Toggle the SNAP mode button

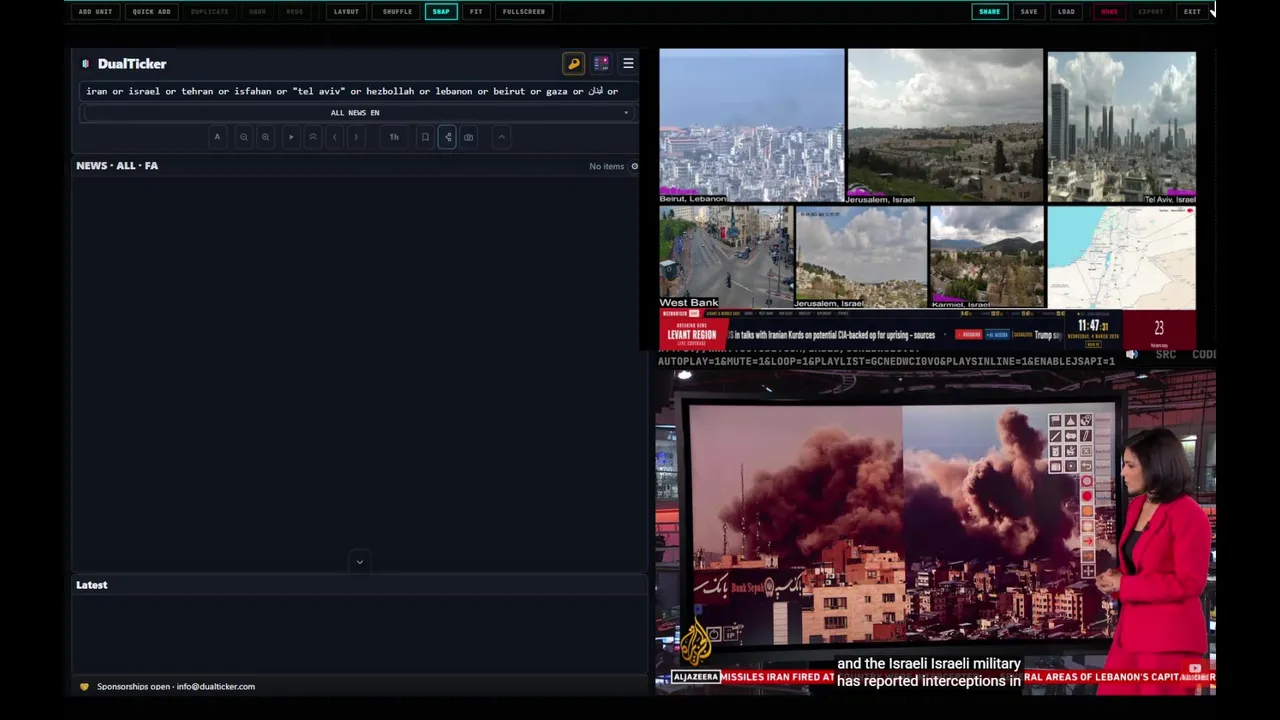441,12
